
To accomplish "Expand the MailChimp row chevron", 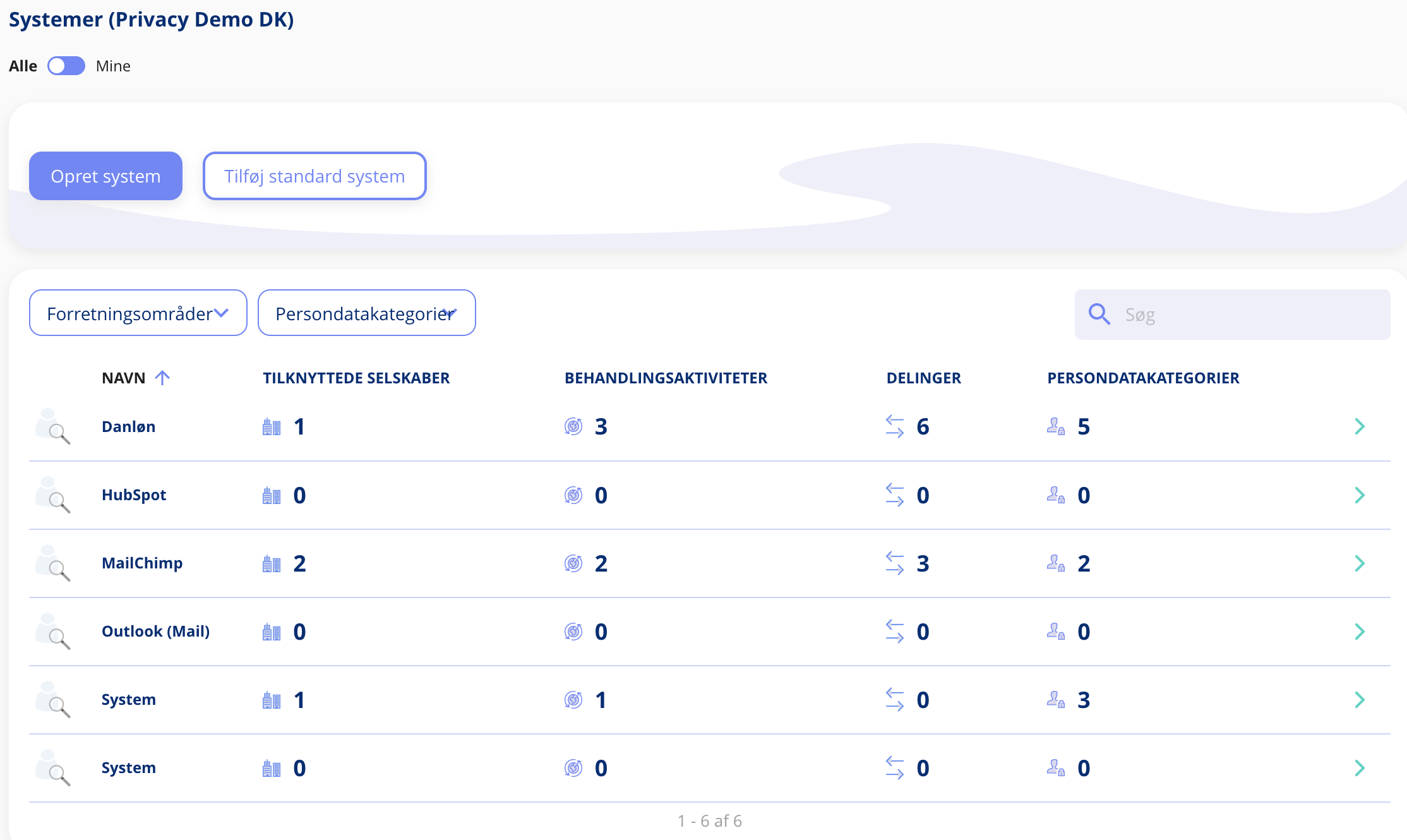I will pyautogui.click(x=1360, y=563).
